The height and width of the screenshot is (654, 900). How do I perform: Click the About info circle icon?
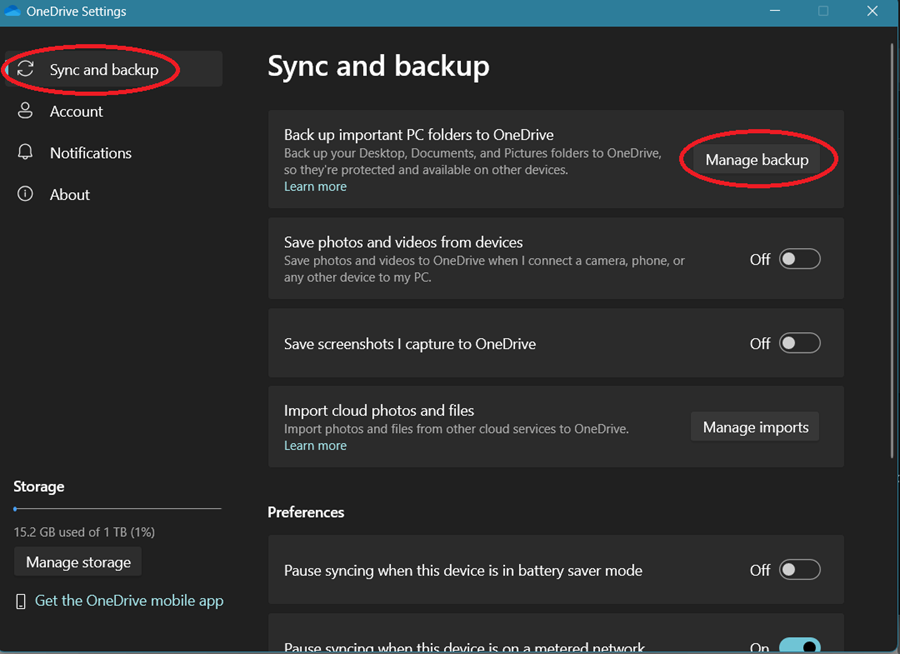click(25, 194)
